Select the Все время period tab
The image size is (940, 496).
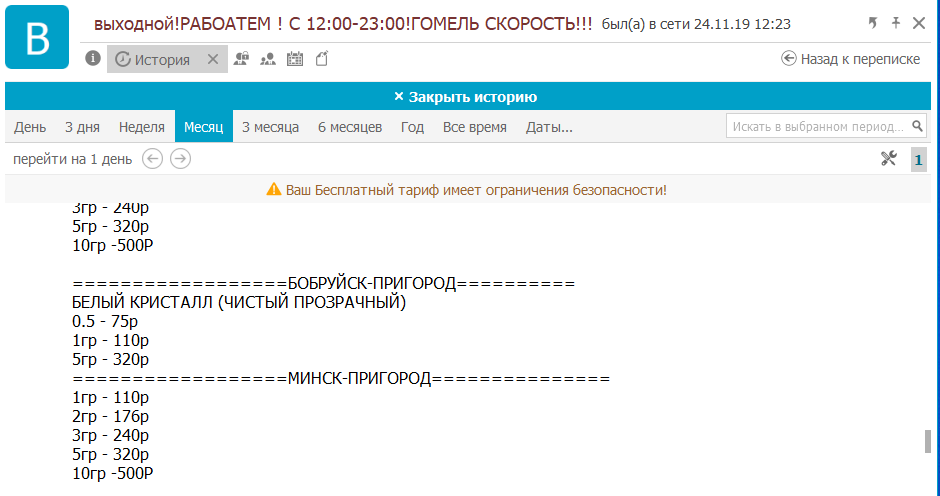475,127
